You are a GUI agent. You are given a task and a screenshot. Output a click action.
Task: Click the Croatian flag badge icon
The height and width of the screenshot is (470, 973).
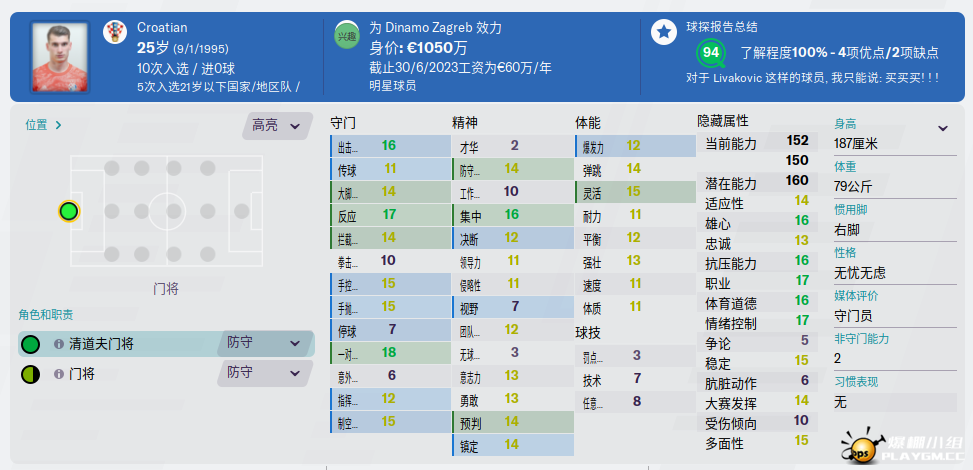(115, 31)
